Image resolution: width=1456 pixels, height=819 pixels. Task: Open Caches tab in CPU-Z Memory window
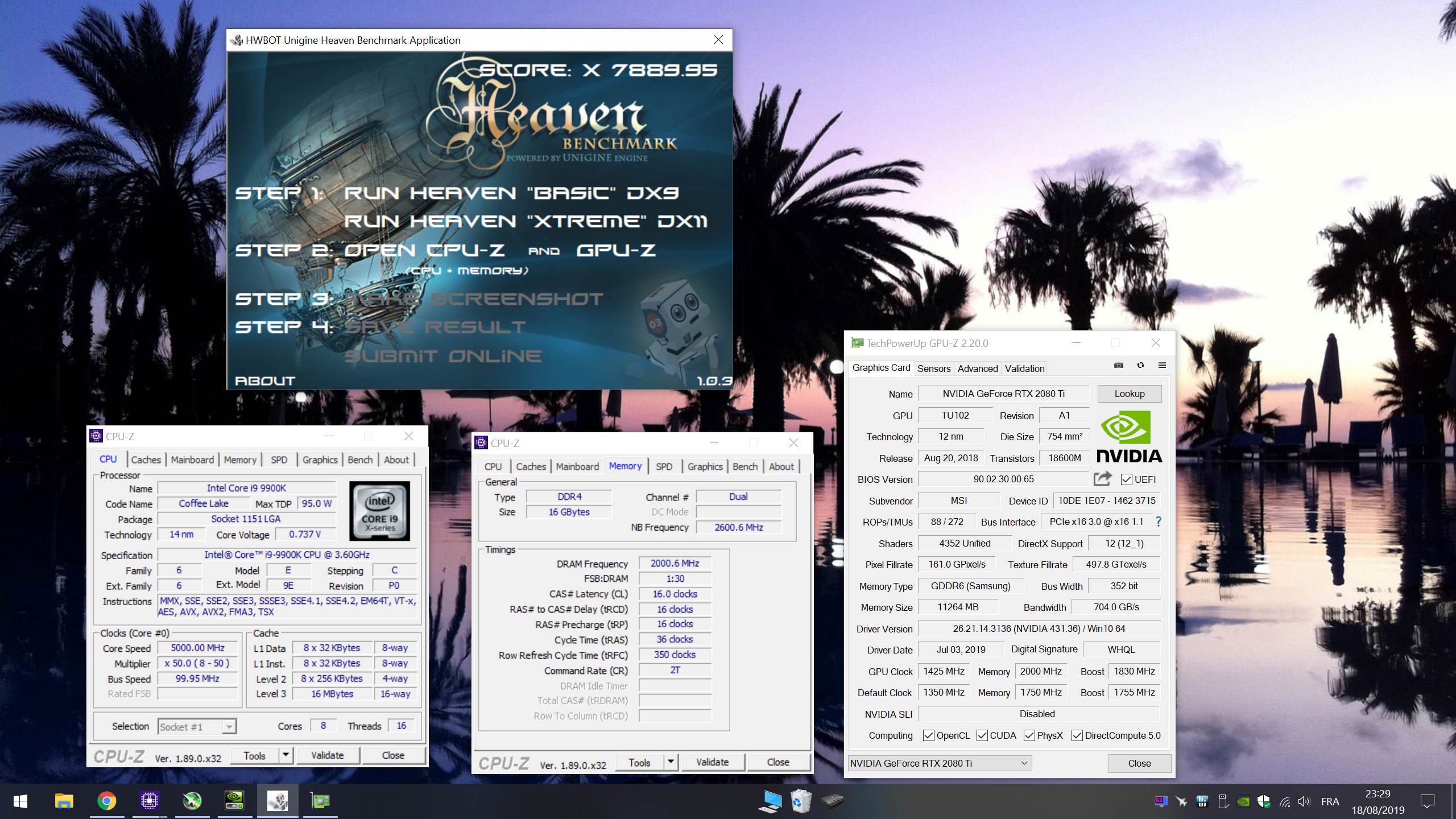(531, 466)
